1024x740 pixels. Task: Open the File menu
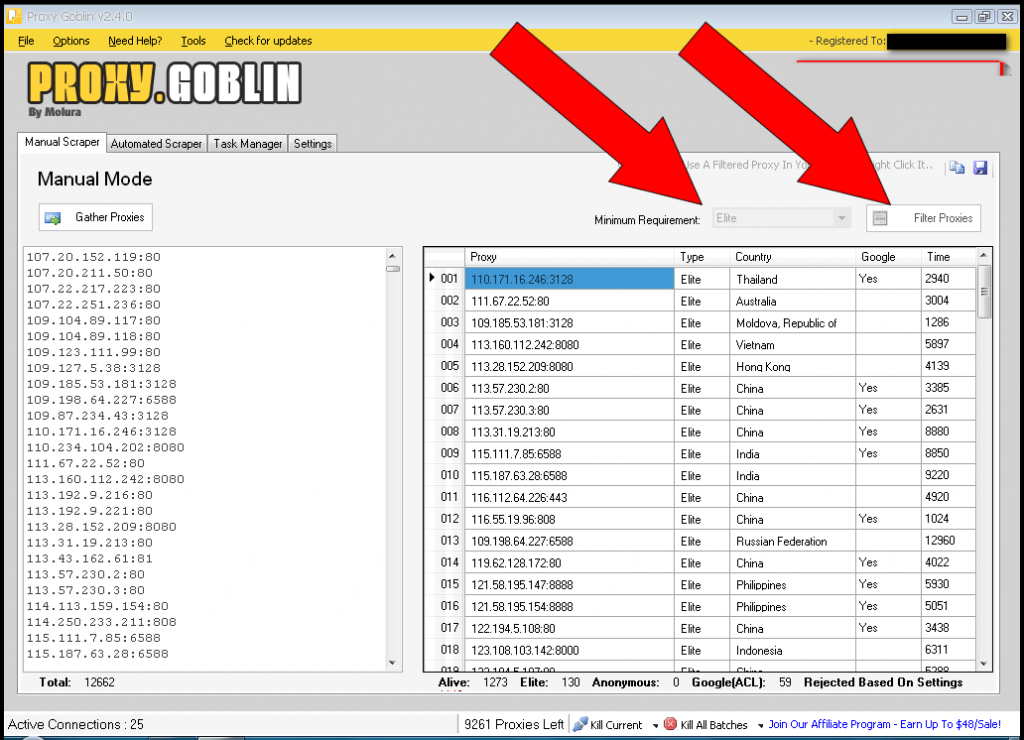coord(26,40)
